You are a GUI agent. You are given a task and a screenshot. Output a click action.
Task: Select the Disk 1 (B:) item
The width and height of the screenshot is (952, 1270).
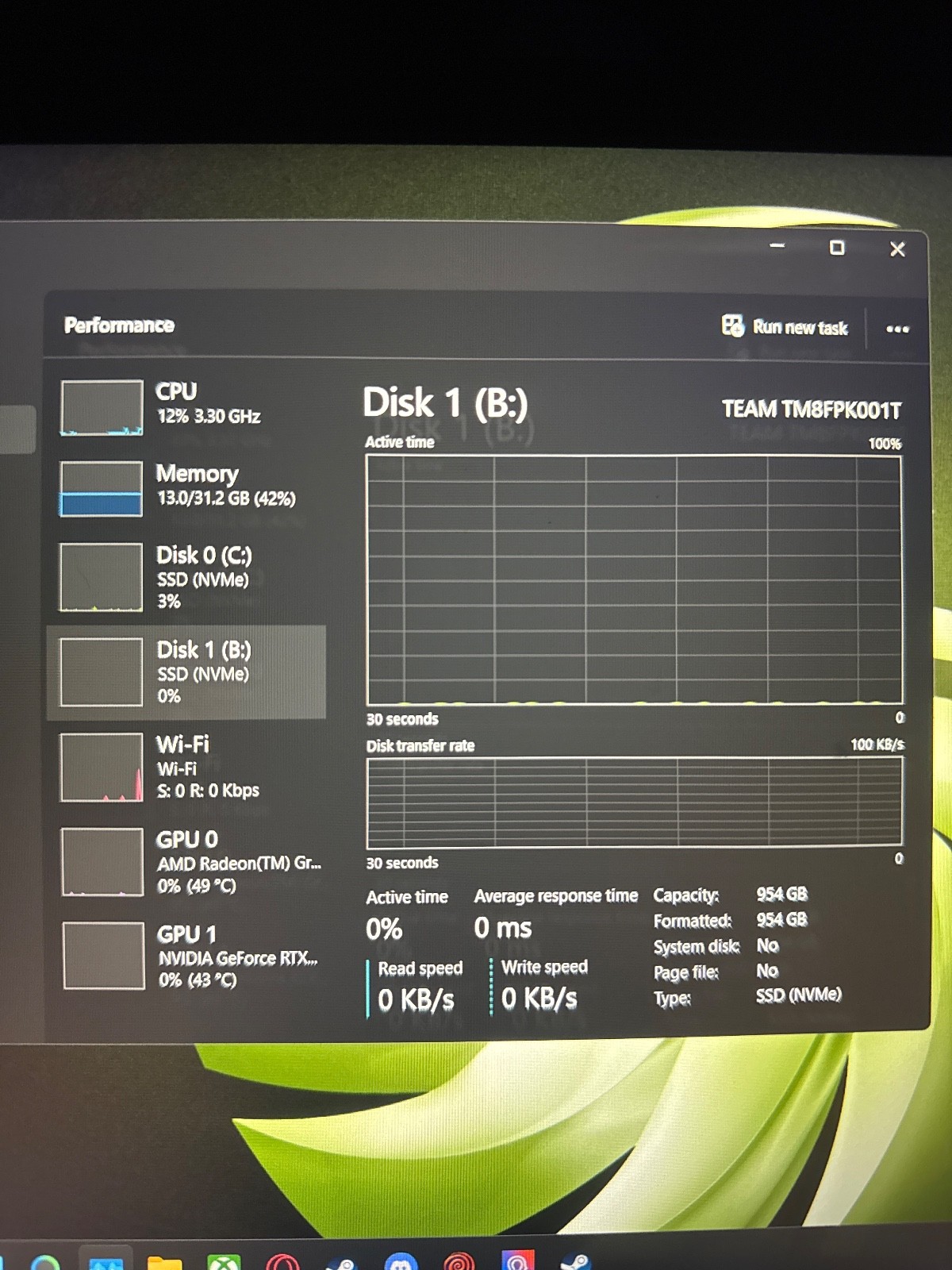(x=186, y=672)
